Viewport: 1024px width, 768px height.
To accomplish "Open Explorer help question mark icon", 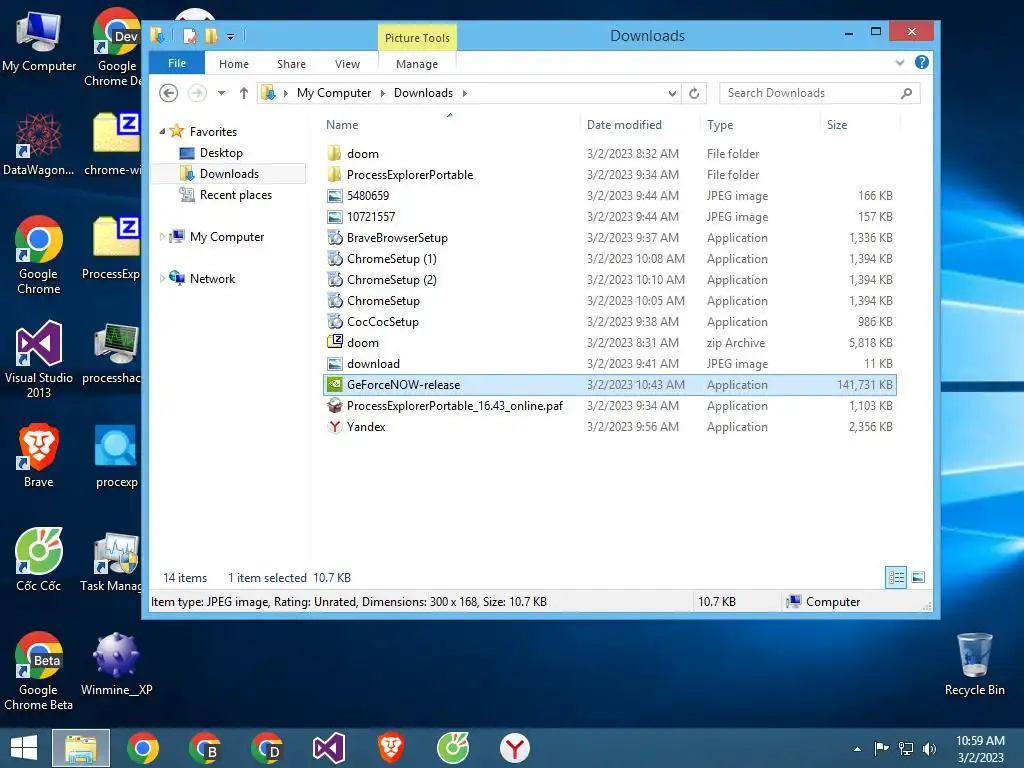I will tap(921, 63).
